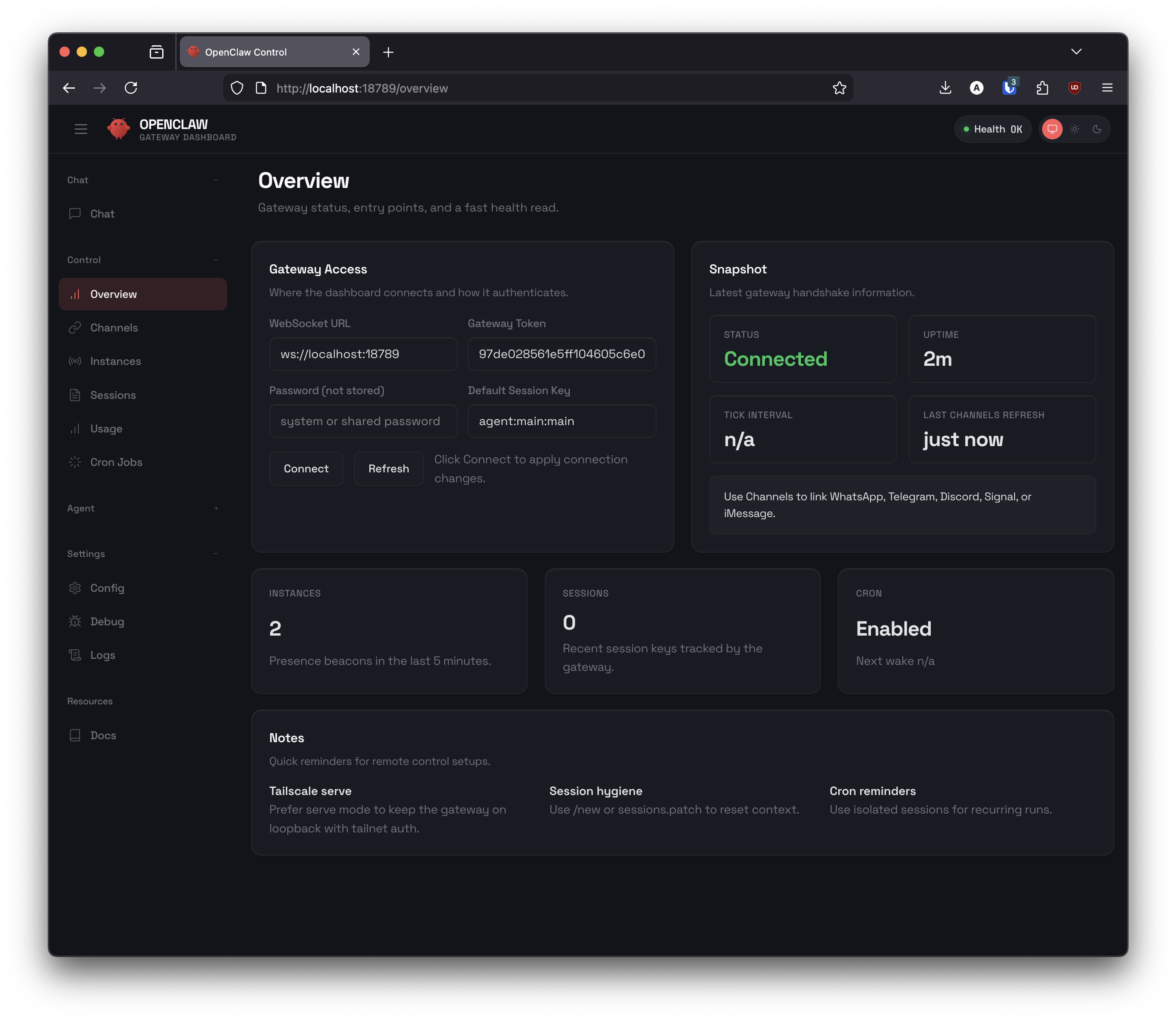1176x1020 pixels.
Task: Open Cron Jobs in sidebar
Action: tap(143, 462)
